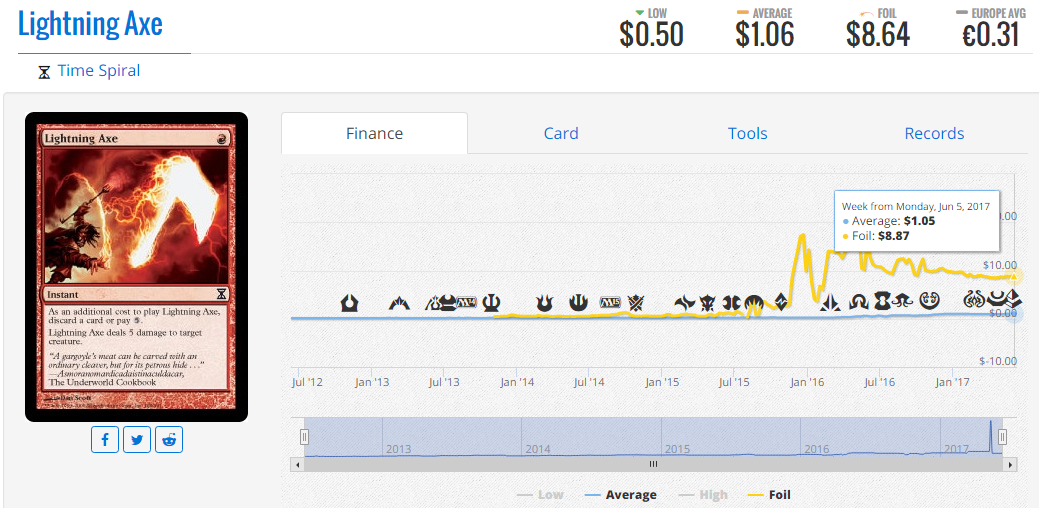Toggle the Low price series in legend
Image resolution: width=1039 pixels, height=508 pixels.
point(539,495)
